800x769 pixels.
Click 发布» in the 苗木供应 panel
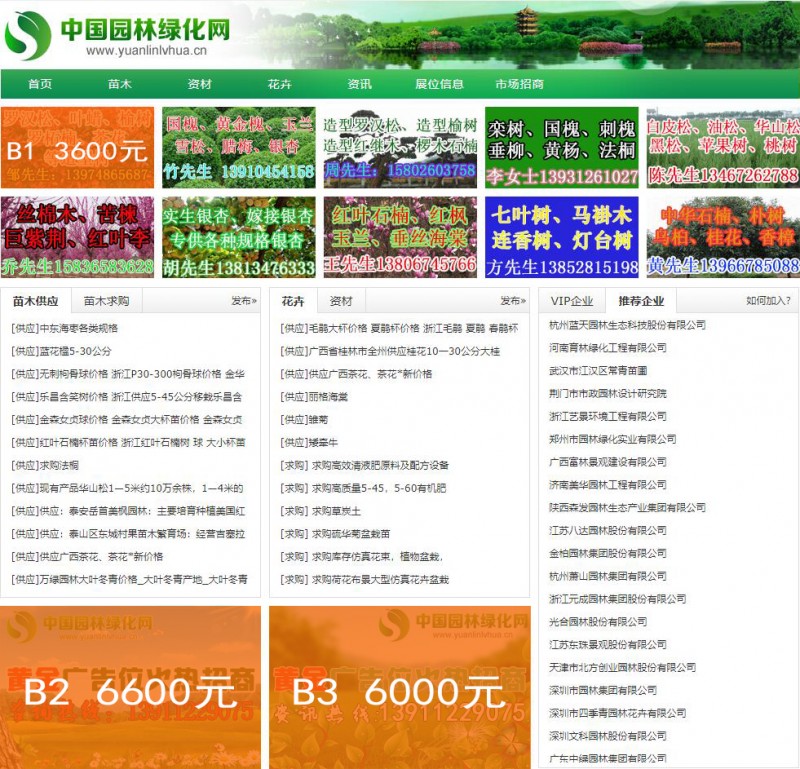tap(244, 300)
